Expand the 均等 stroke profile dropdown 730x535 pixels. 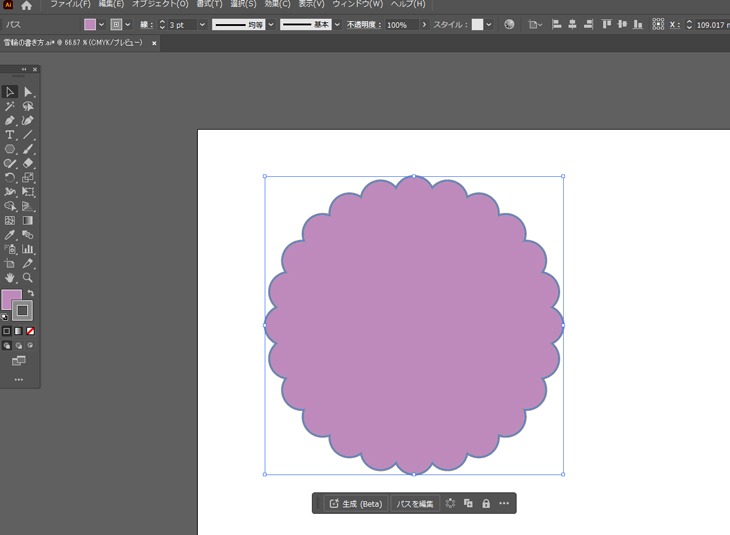(272, 24)
